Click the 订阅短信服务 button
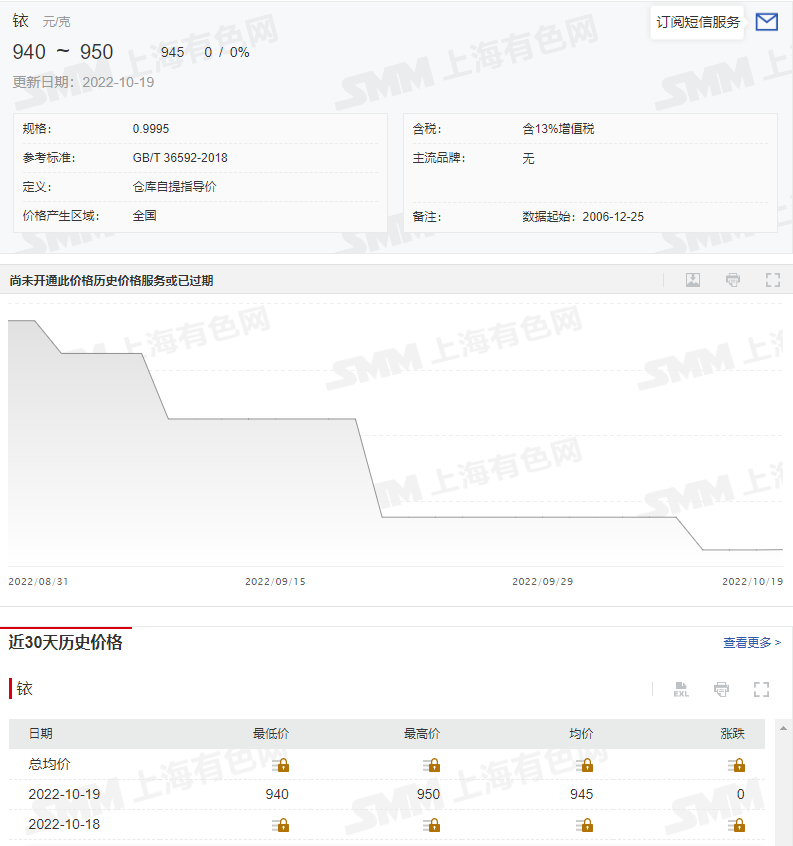Viewport: 793px width, 846px height. click(x=698, y=22)
